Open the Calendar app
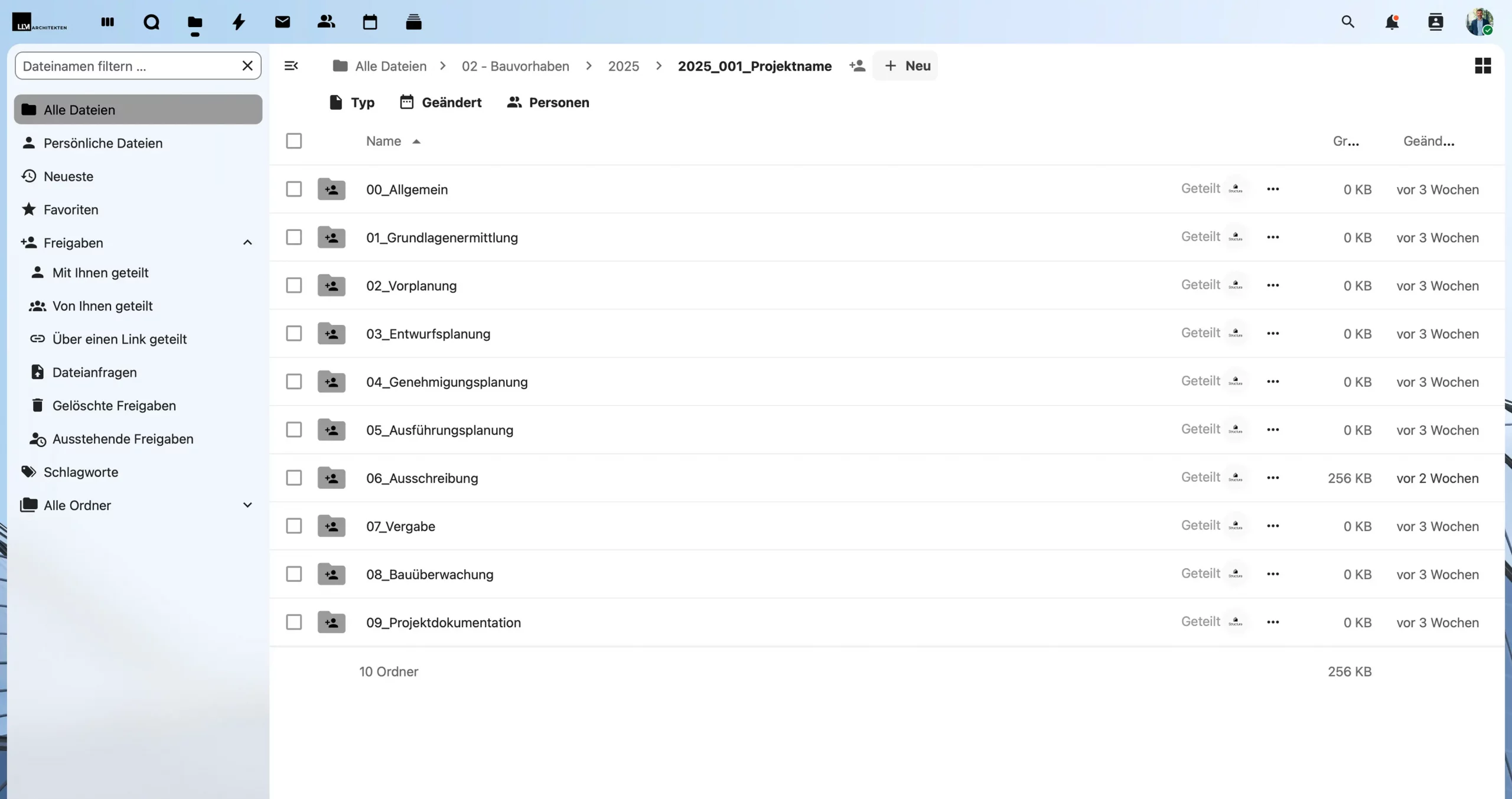The height and width of the screenshot is (799, 1512). point(370,22)
